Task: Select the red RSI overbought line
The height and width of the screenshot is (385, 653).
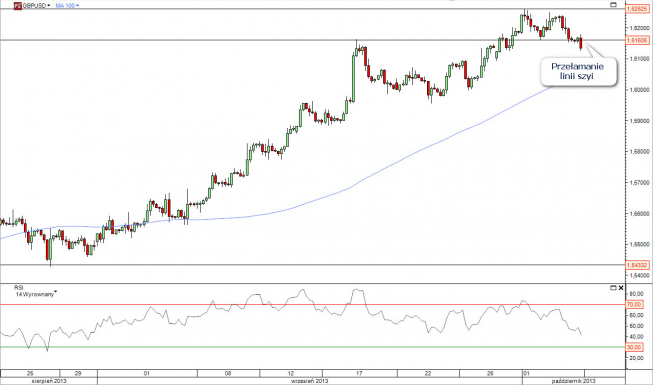Action: point(312,305)
